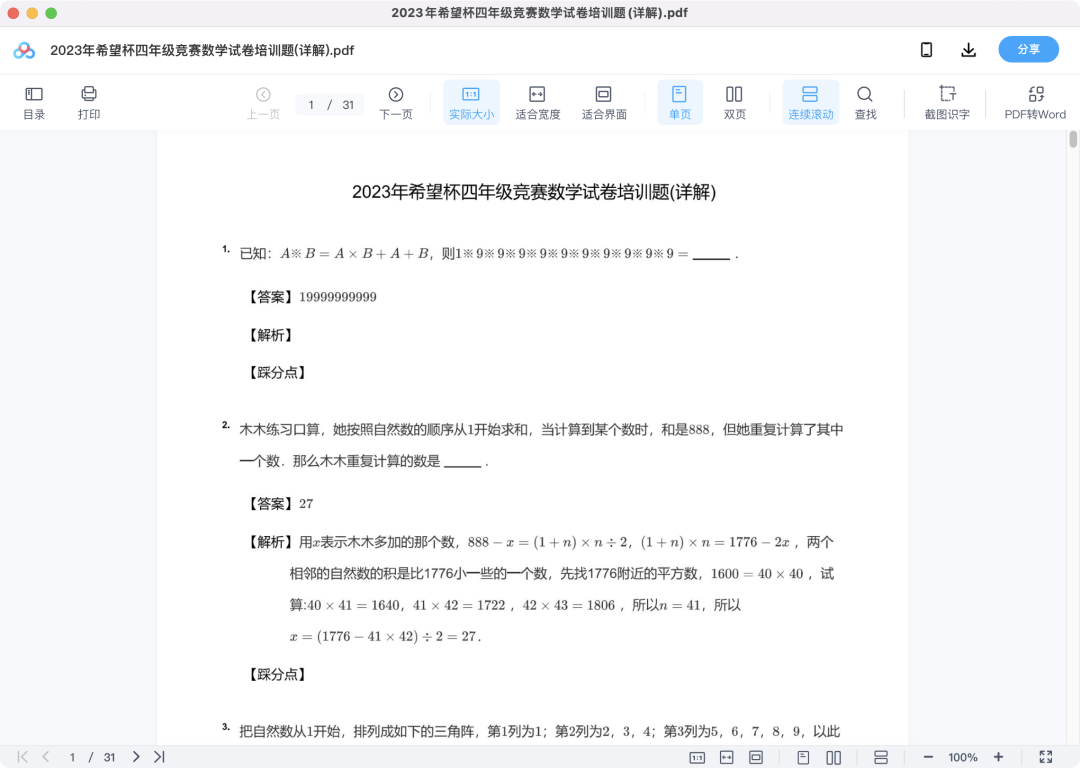Click the total pages 31 in toolbar

click(348, 105)
